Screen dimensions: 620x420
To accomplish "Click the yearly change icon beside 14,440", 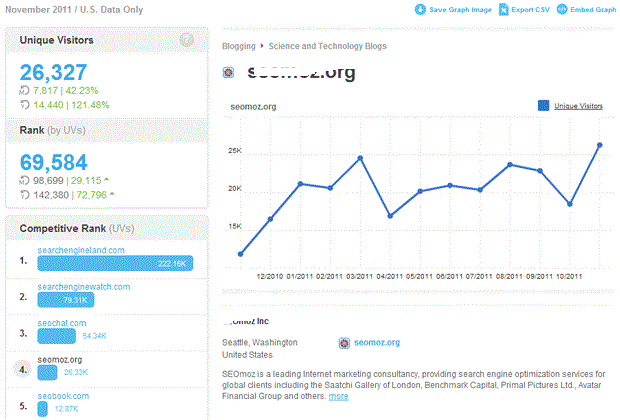I will coord(25,105).
